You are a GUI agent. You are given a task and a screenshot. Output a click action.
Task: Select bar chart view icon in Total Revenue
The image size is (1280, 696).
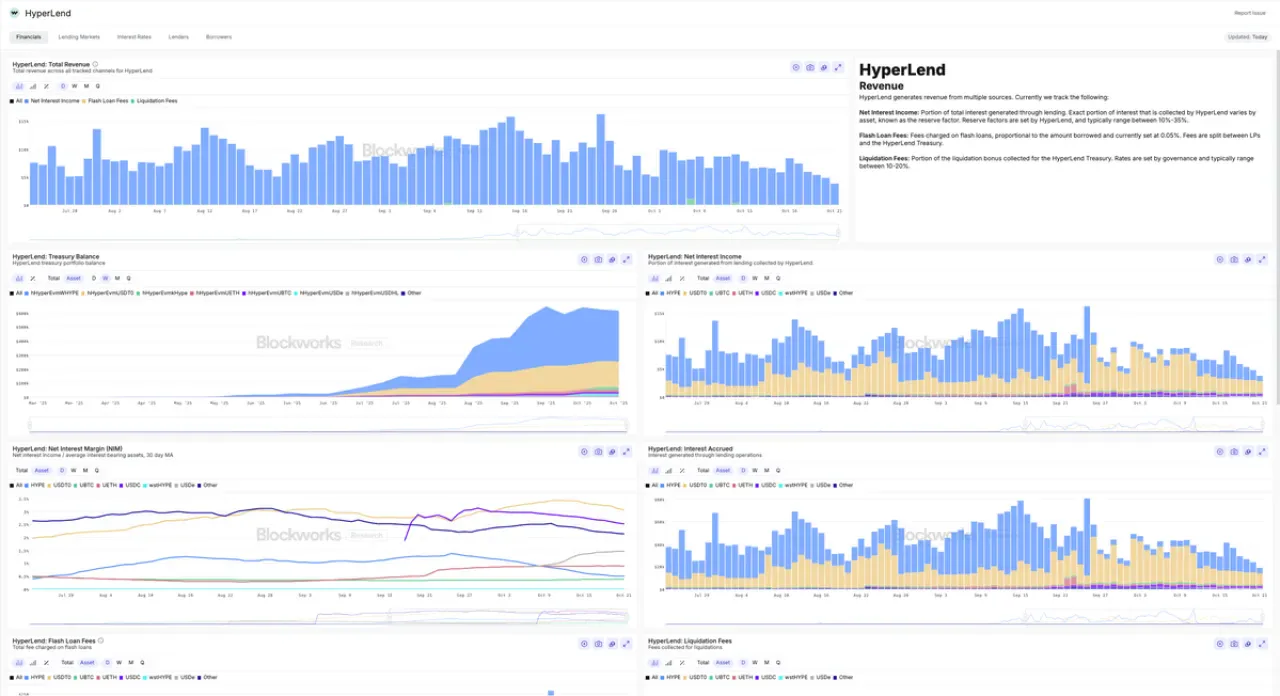click(x=19, y=86)
